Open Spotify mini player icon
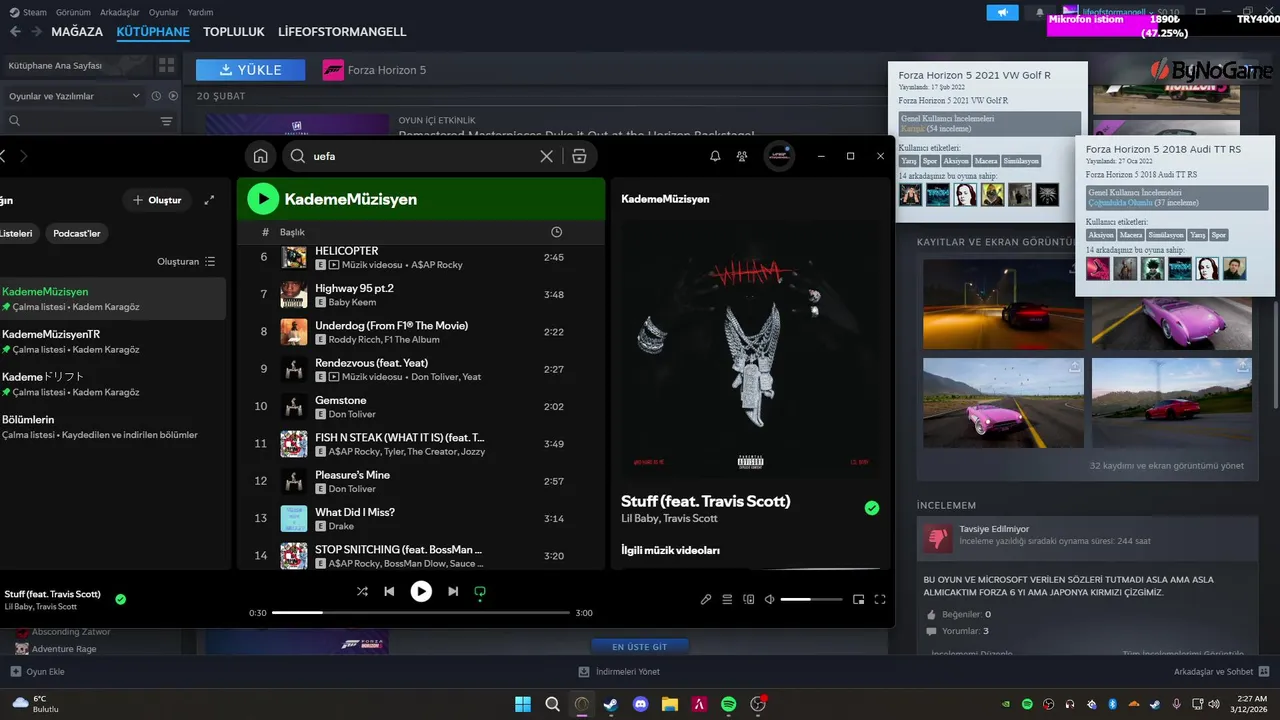The image size is (1280, 720). pos(858,600)
